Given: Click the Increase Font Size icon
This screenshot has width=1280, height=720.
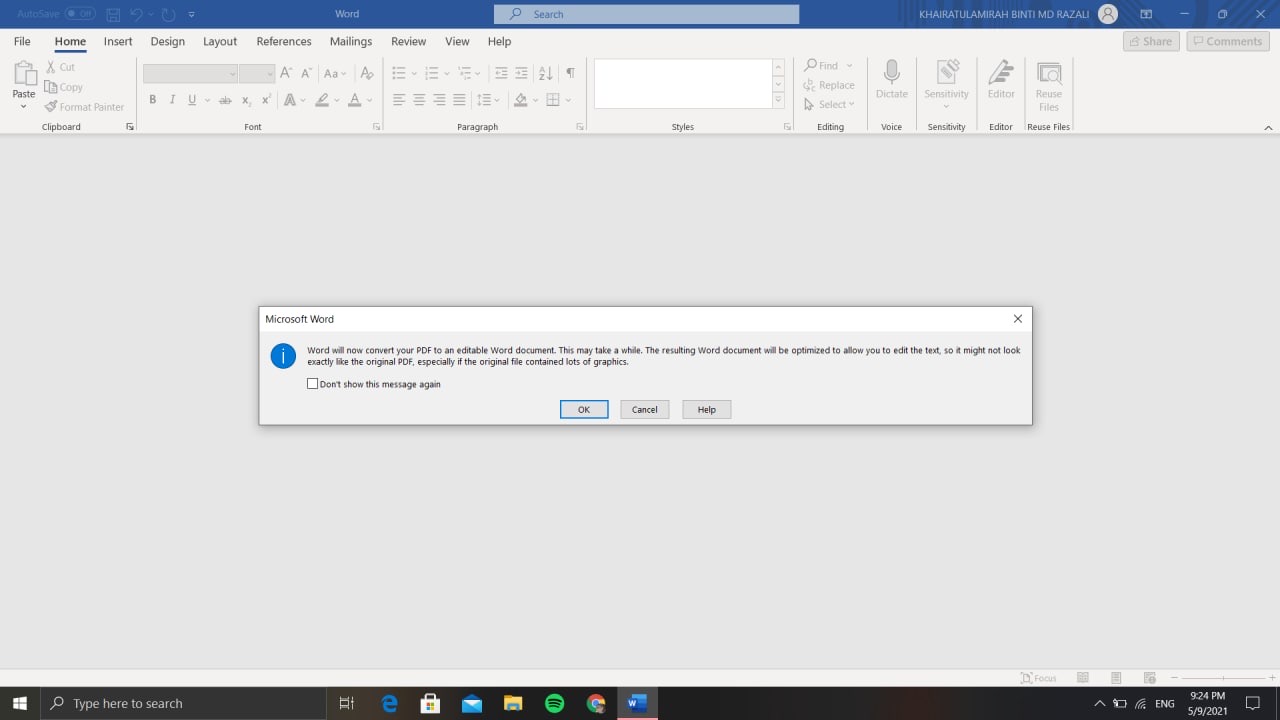Looking at the screenshot, I should pos(286,73).
